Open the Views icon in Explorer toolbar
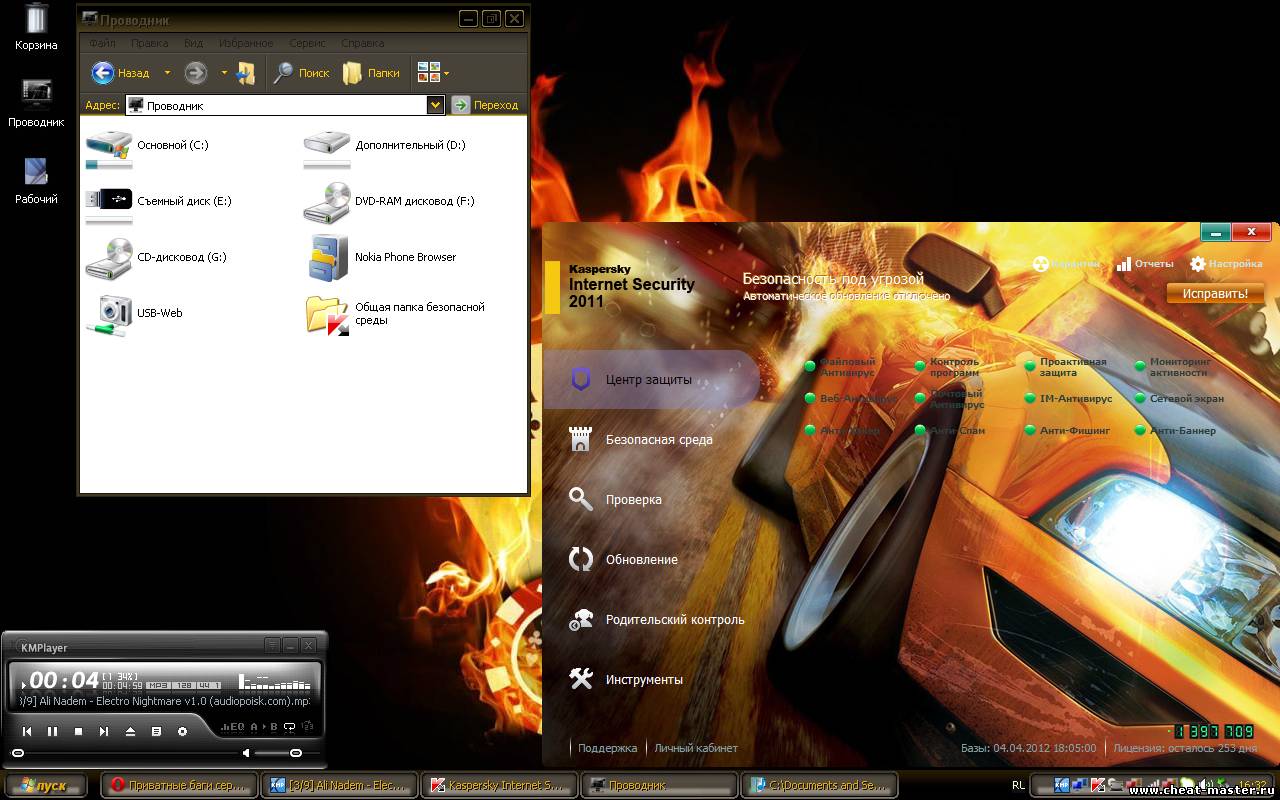 click(429, 73)
